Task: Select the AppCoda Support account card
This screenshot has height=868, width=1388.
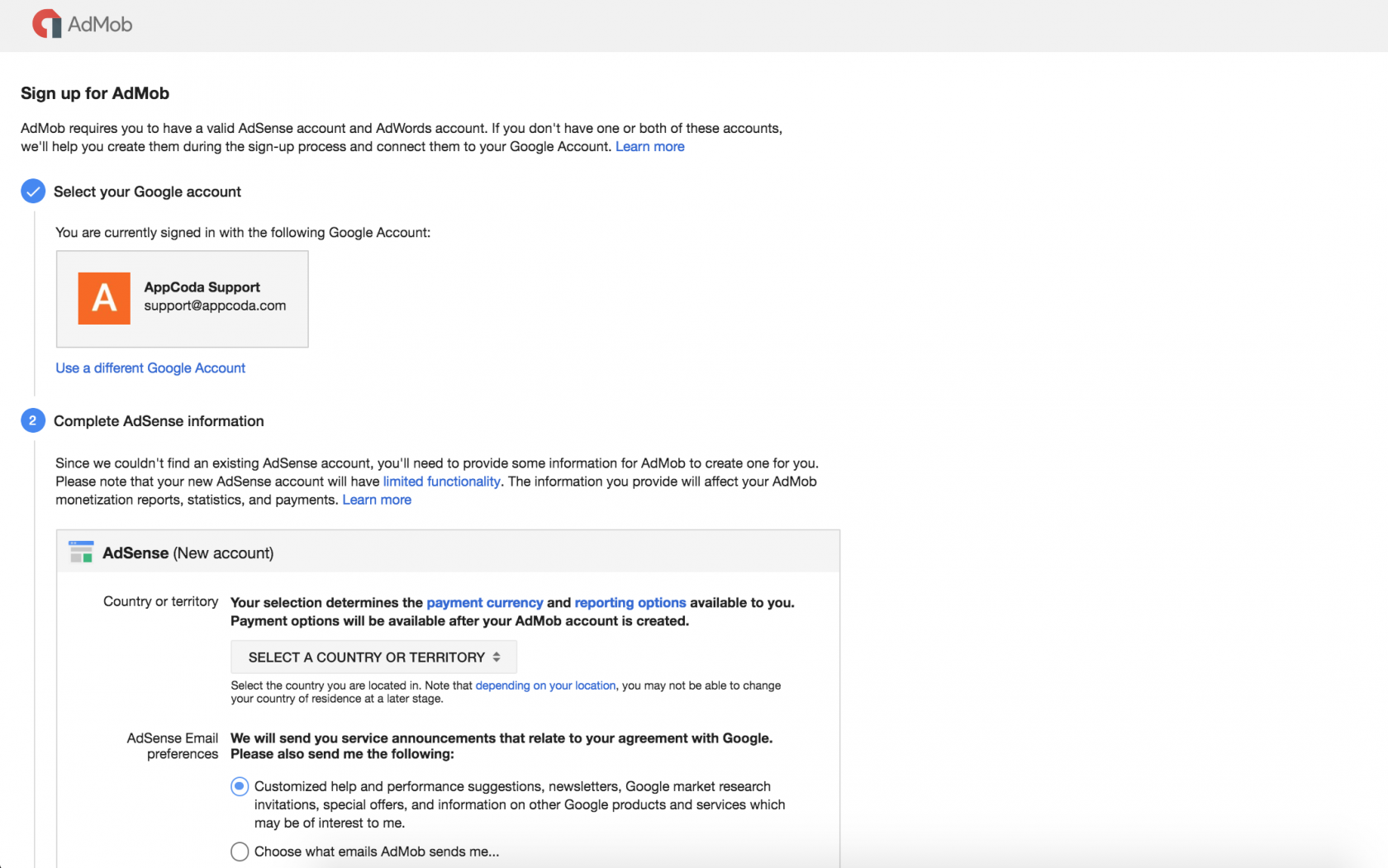Action: (x=182, y=299)
